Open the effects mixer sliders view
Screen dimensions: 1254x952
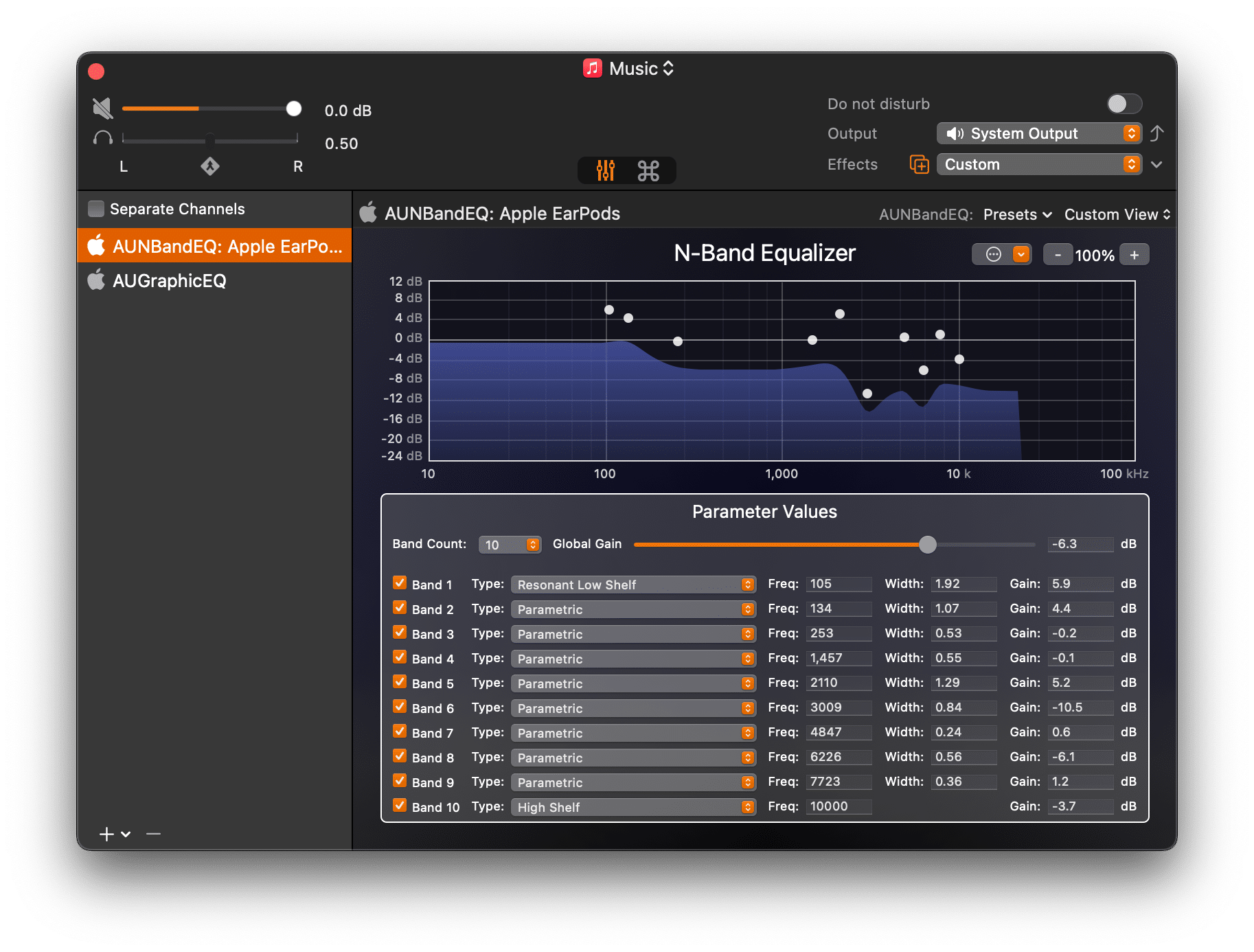pos(605,170)
